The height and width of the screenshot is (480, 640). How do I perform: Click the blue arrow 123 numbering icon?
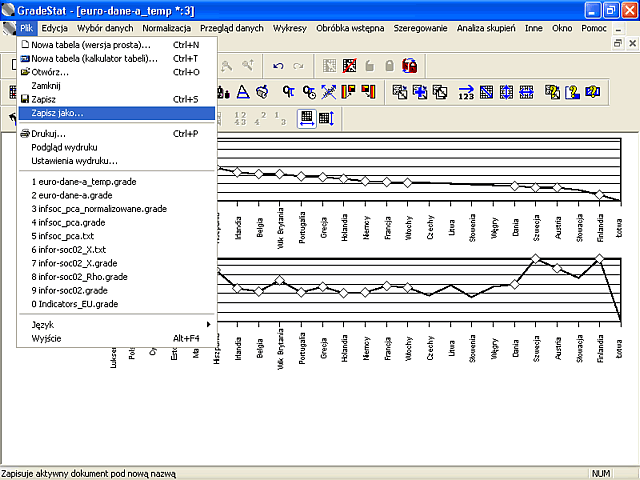point(466,92)
